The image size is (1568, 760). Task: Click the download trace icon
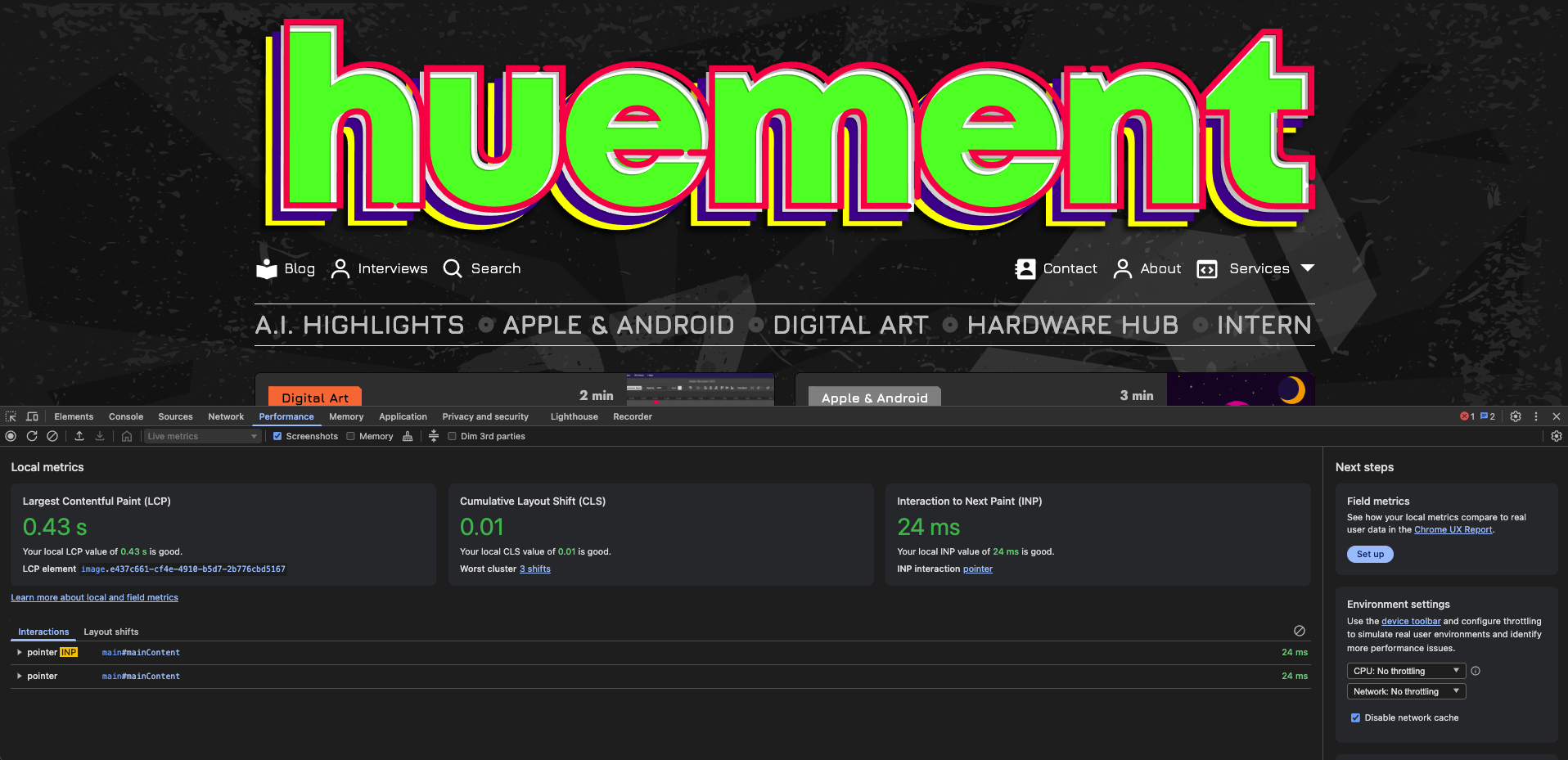click(x=100, y=436)
